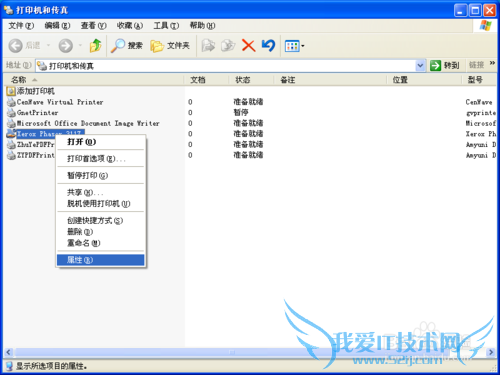Click the blue Undo arrow icon

[x=268, y=46]
